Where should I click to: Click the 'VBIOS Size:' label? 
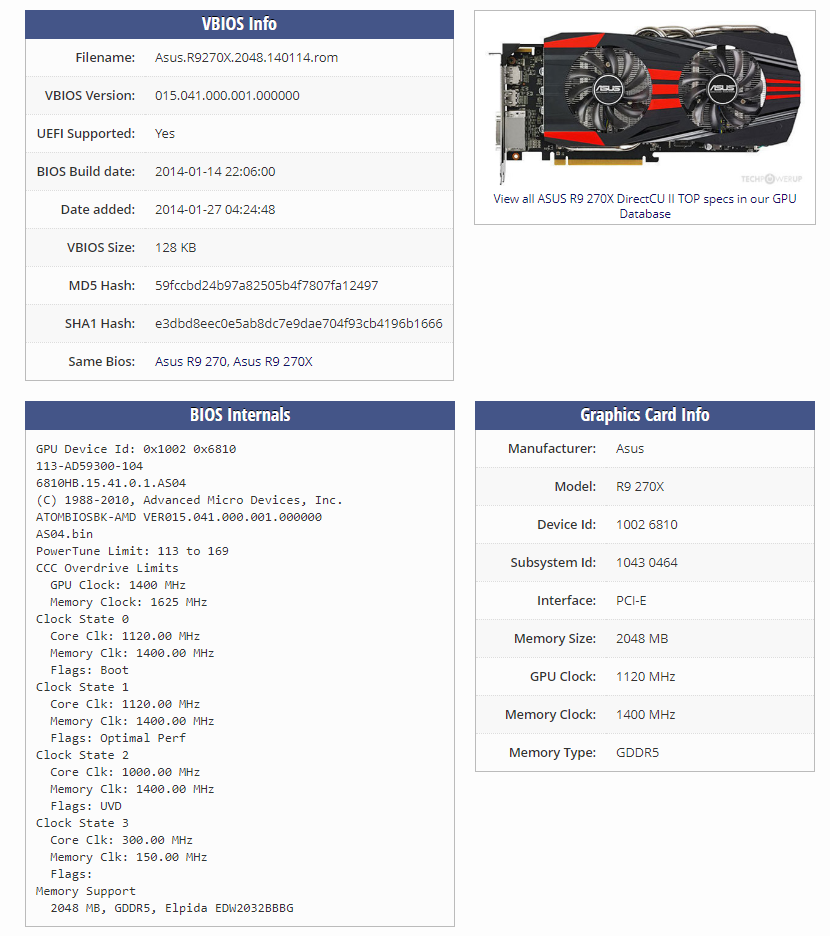101,248
